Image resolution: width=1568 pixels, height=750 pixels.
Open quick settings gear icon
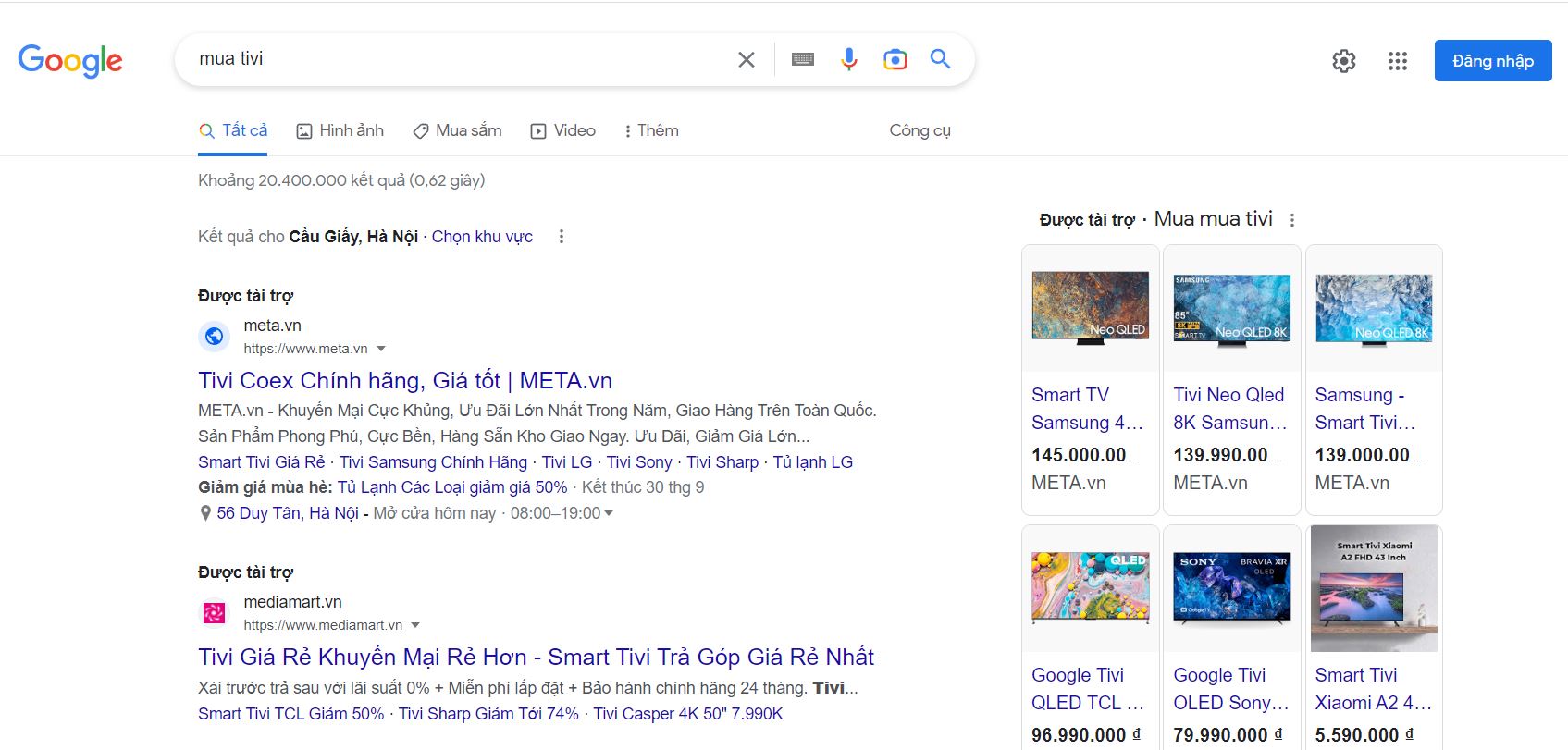(1344, 61)
